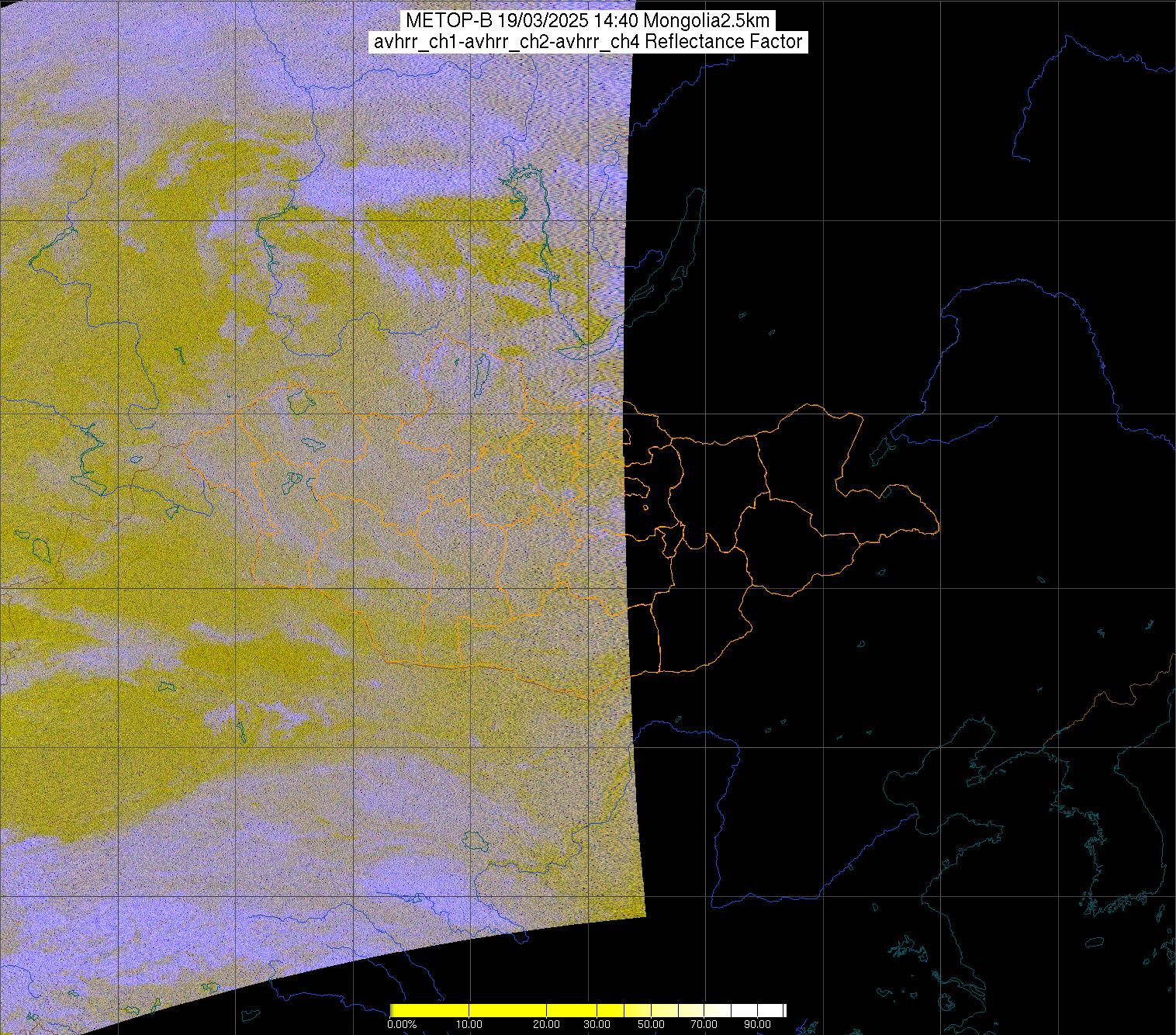
Task: Click the white end of the colorbar
Action: 768,1010
